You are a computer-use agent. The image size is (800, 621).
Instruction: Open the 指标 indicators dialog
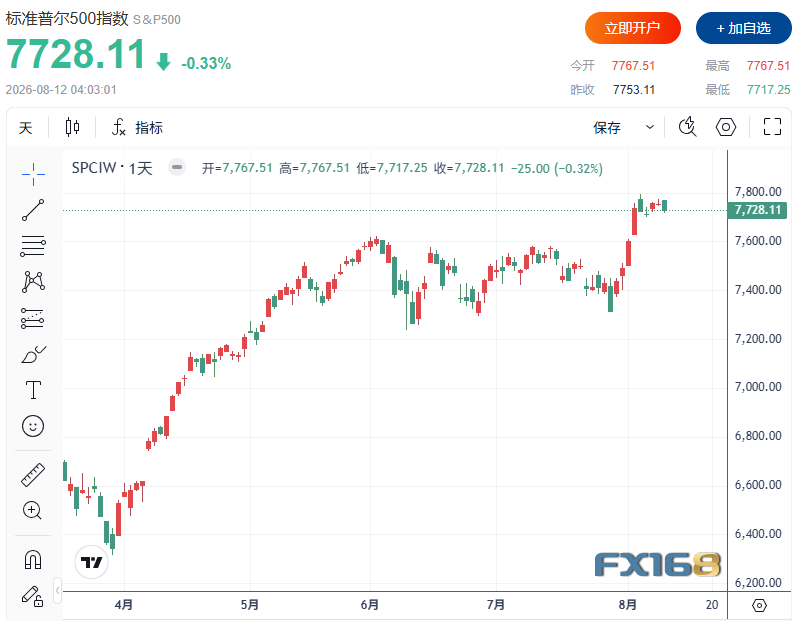[x=137, y=127]
